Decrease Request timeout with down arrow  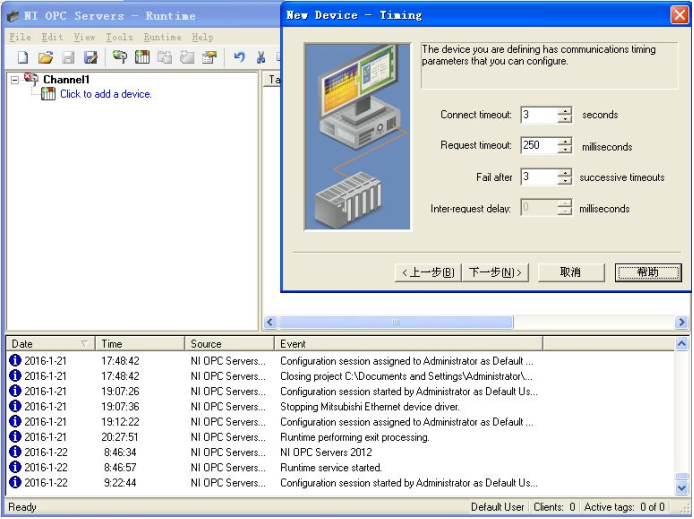pos(565,150)
